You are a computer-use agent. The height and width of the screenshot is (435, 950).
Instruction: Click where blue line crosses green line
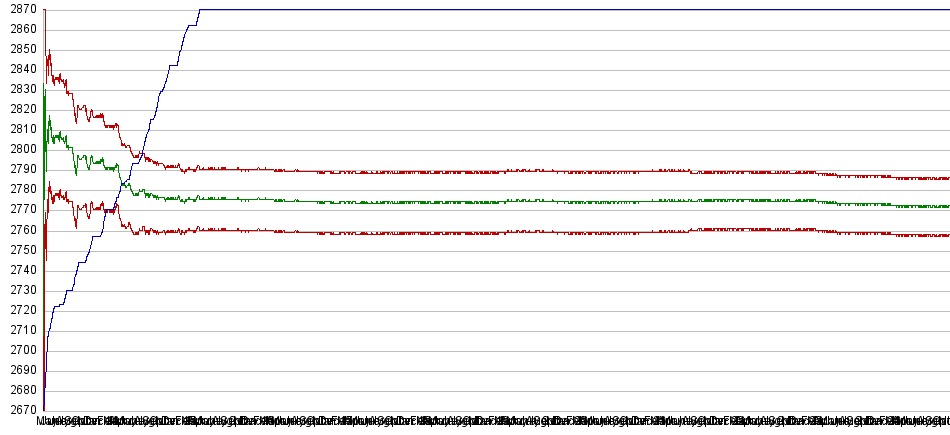tap(124, 182)
